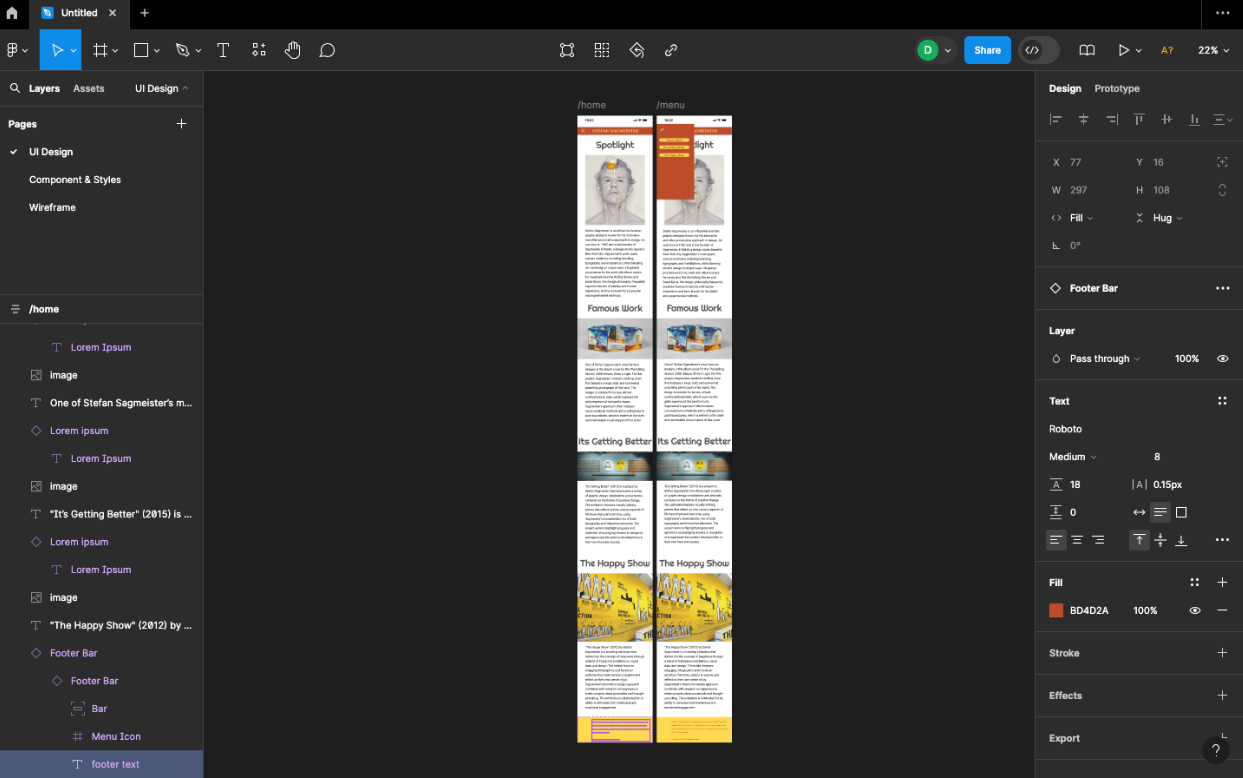Select the Comment tool
1243x778 pixels.
(327, 50)
